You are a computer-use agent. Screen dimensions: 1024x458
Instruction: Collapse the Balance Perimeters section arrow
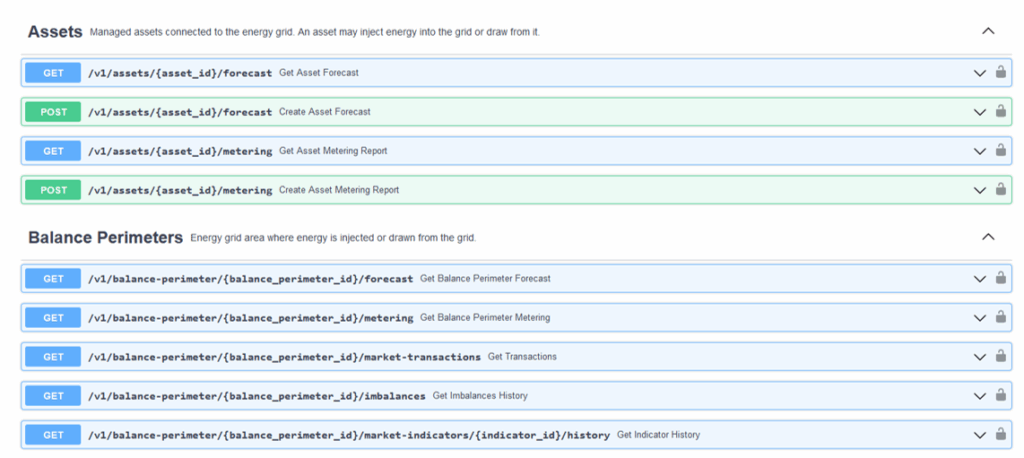point(988,237)
